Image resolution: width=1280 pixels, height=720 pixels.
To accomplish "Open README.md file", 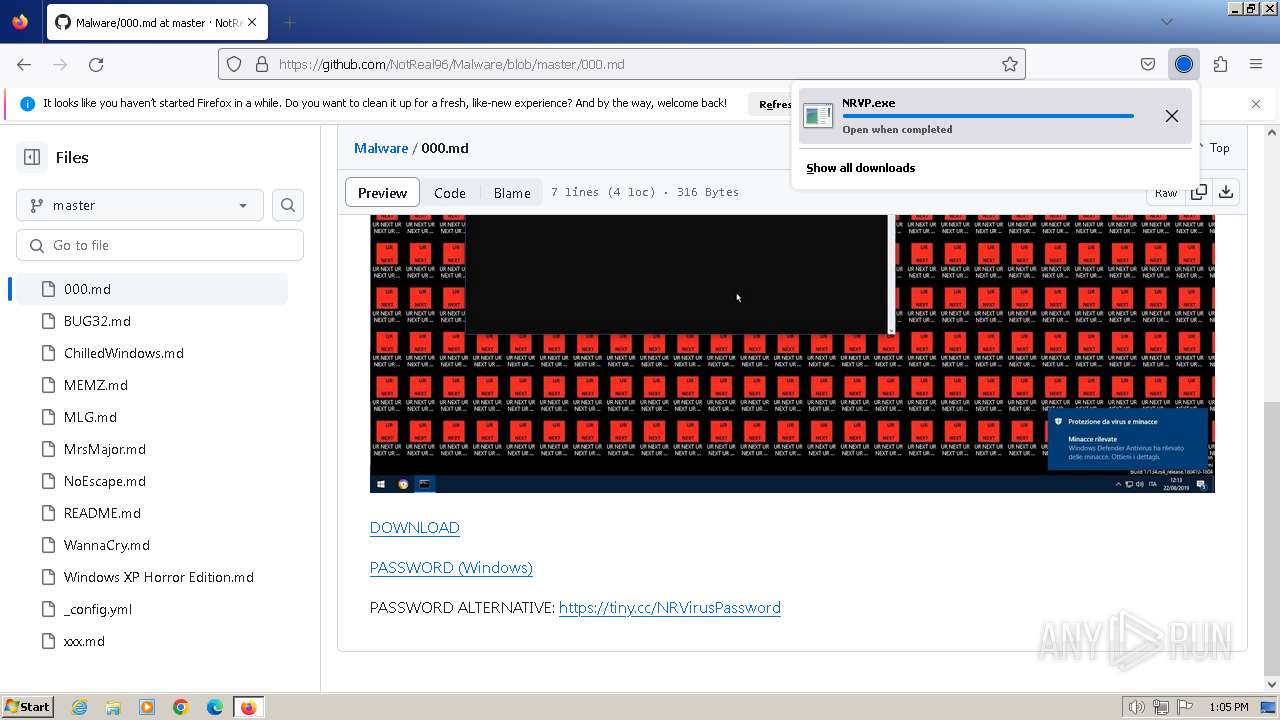I will pyautogui.click(x=102, y=513).
